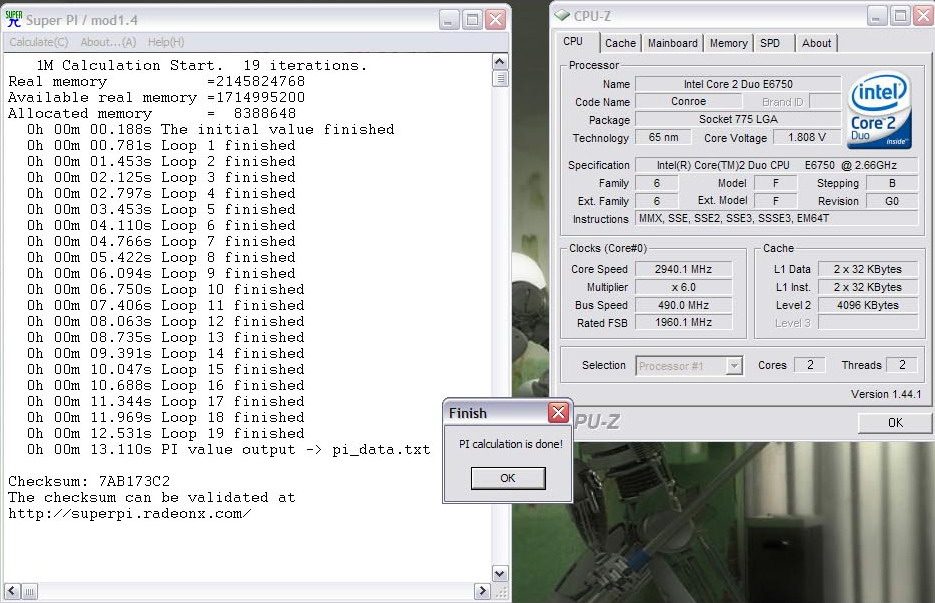Viewport: 935px width, 603px height.
Task: Open the Help menu in Super PI
Action: pos(166,42)
